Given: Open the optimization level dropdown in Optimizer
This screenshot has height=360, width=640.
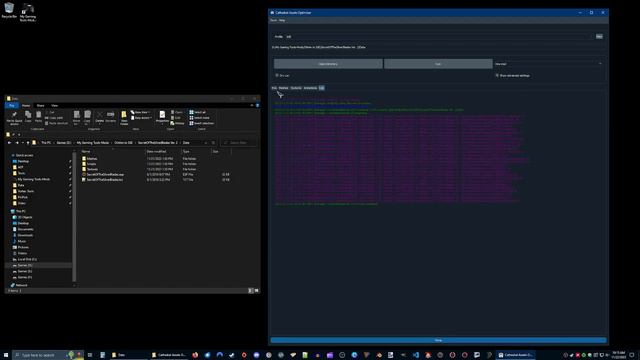Looking at the screenshot, I should pyautogui.click(x=549, y=64).
